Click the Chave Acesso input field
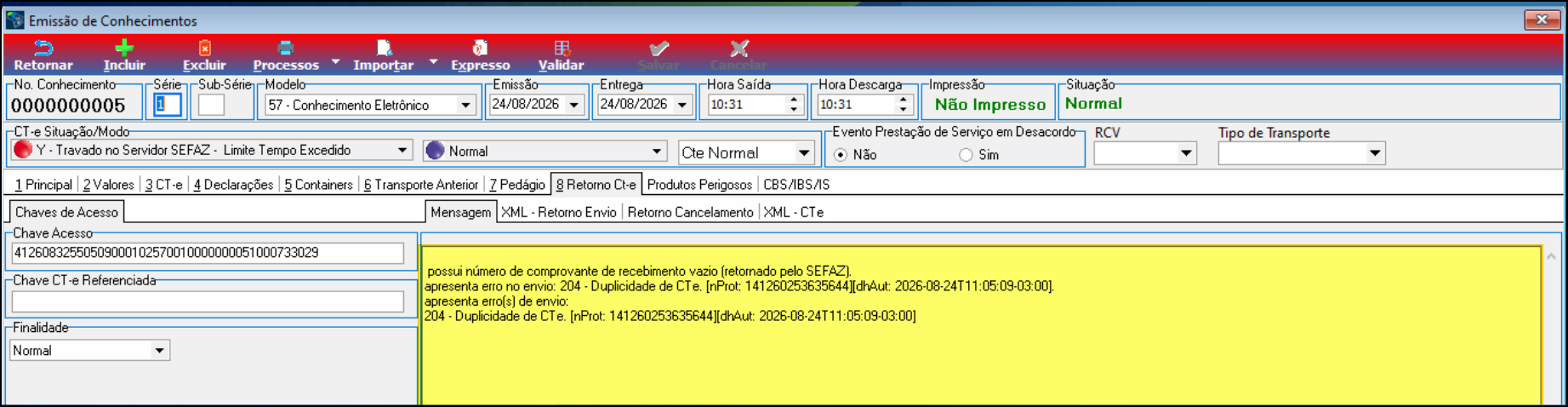This screenshot has height=407, width=1568. pos(208,253)
